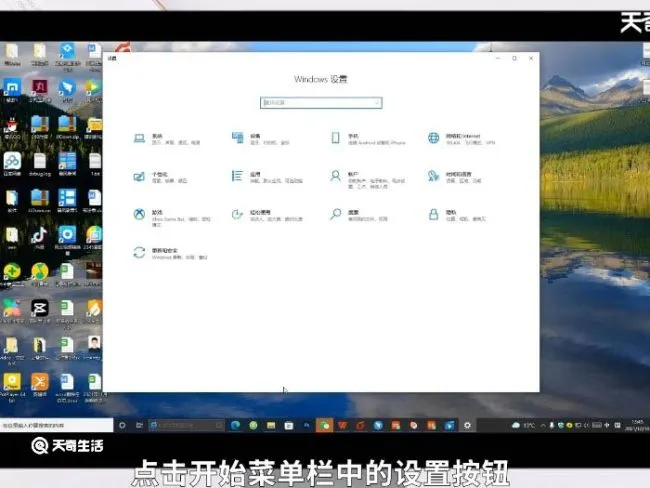
Task: Select the green plus 360 desktop icon
Action: pos(12,274)
